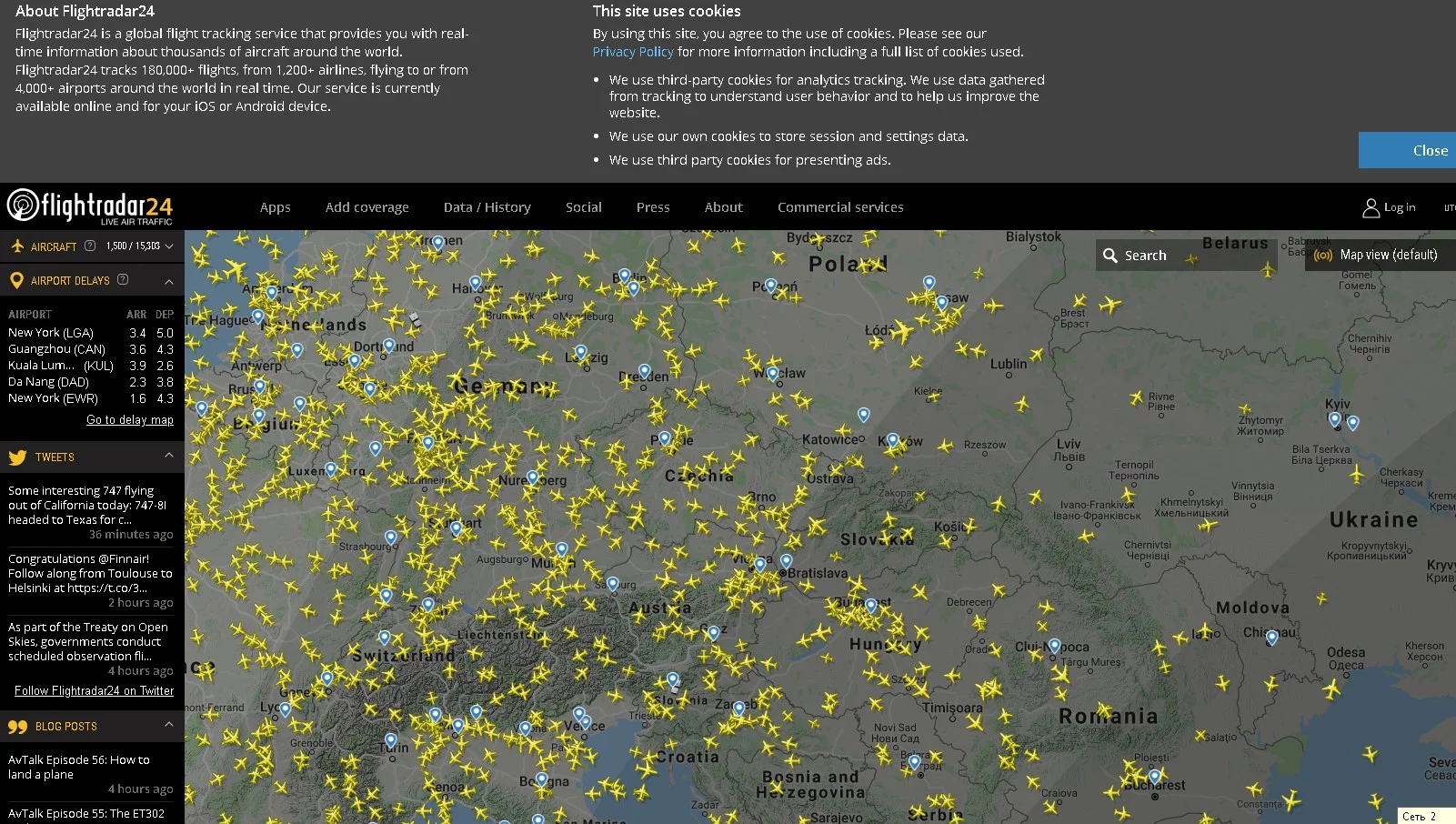The width and height of the screenshot is (1456, 824).
Task: Expand the aircraft count 1,500 / 15,303 dropdown
Action: (169, 246)
